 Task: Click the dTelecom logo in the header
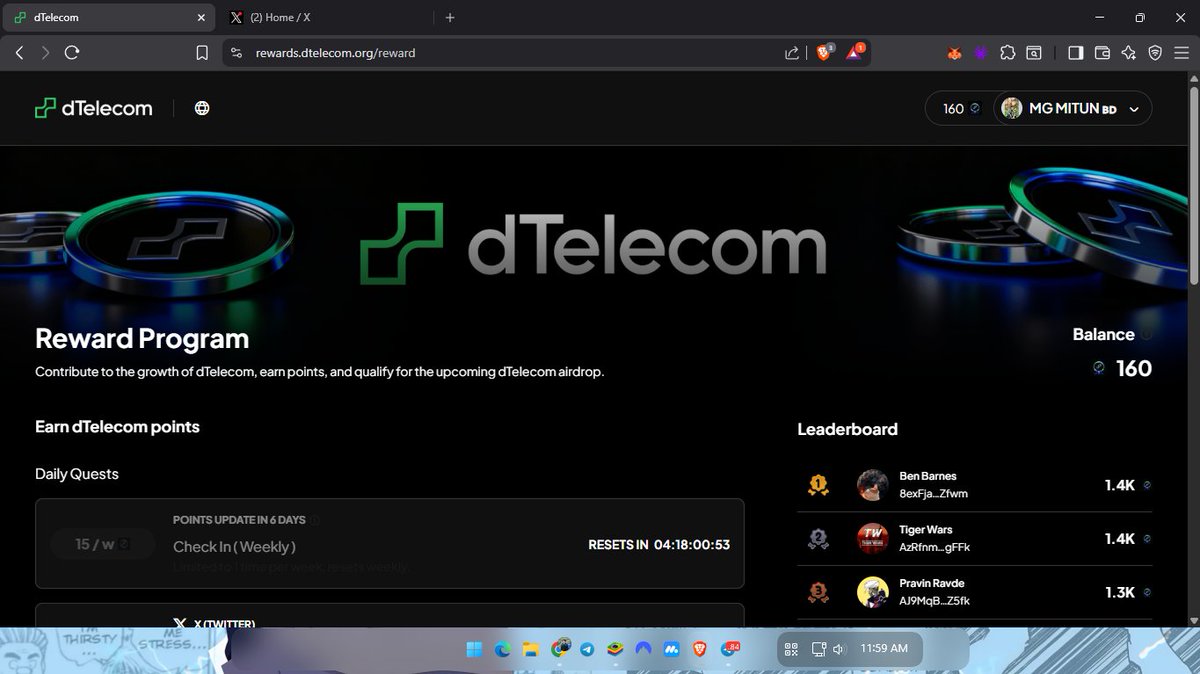pyautogui.click(x=93, y=108)
